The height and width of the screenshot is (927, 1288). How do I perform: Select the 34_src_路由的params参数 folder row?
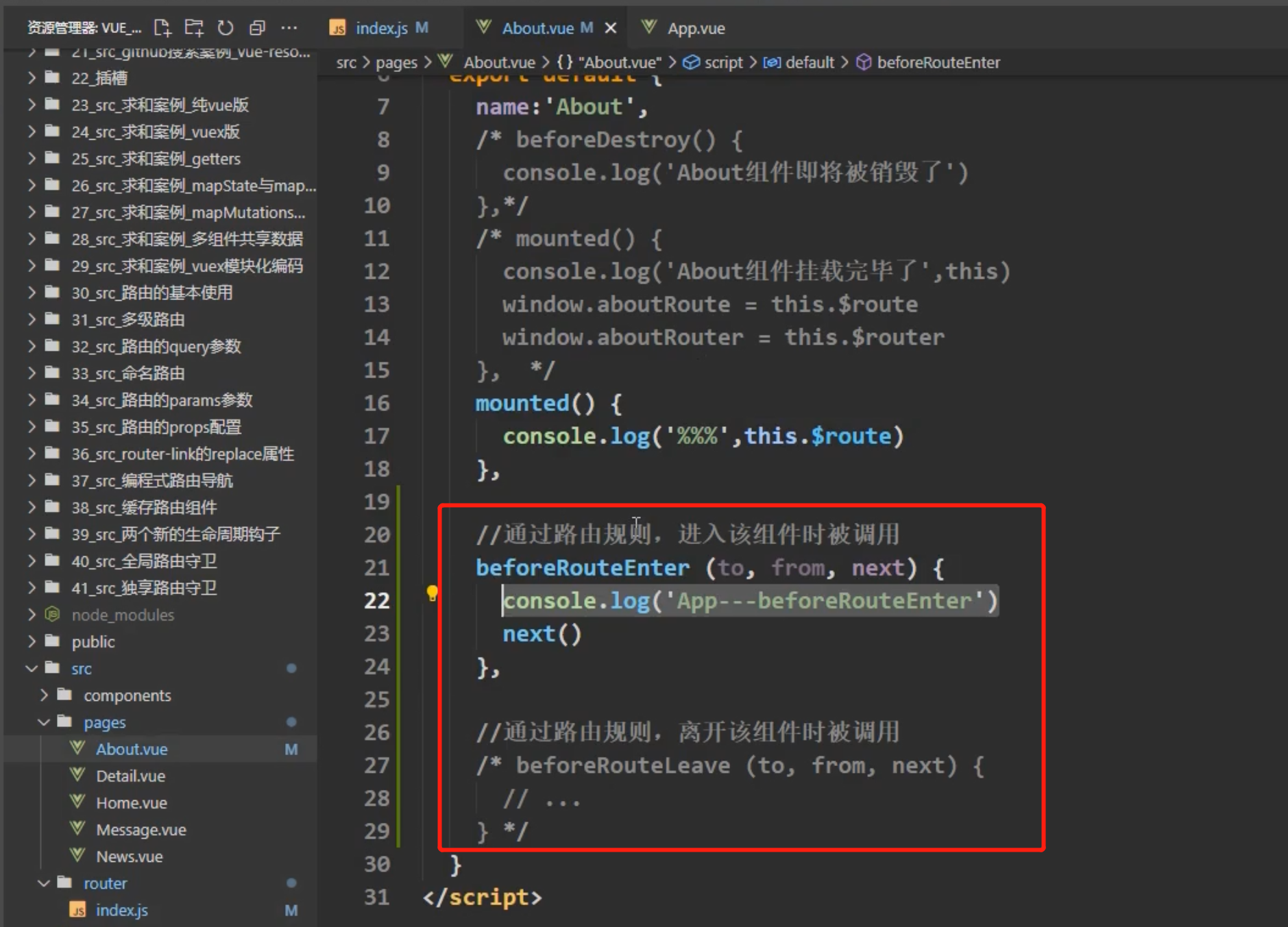[x=160, y=400]
